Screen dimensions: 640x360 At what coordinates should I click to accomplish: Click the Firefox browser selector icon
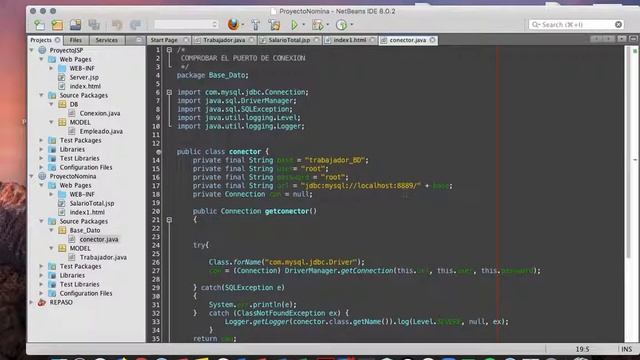(x=233, y=24)
